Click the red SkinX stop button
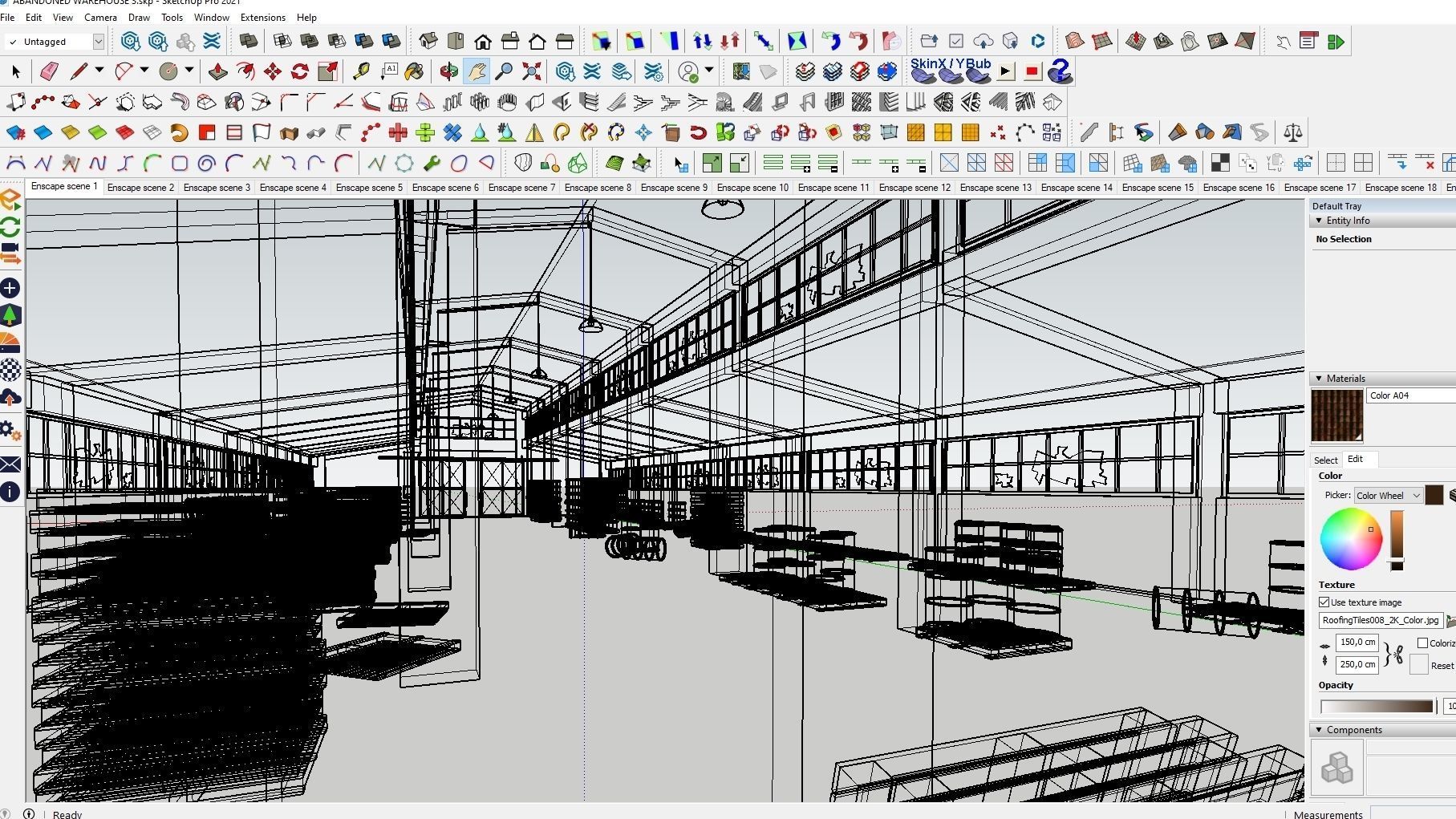 click(x=1032, y=72)
